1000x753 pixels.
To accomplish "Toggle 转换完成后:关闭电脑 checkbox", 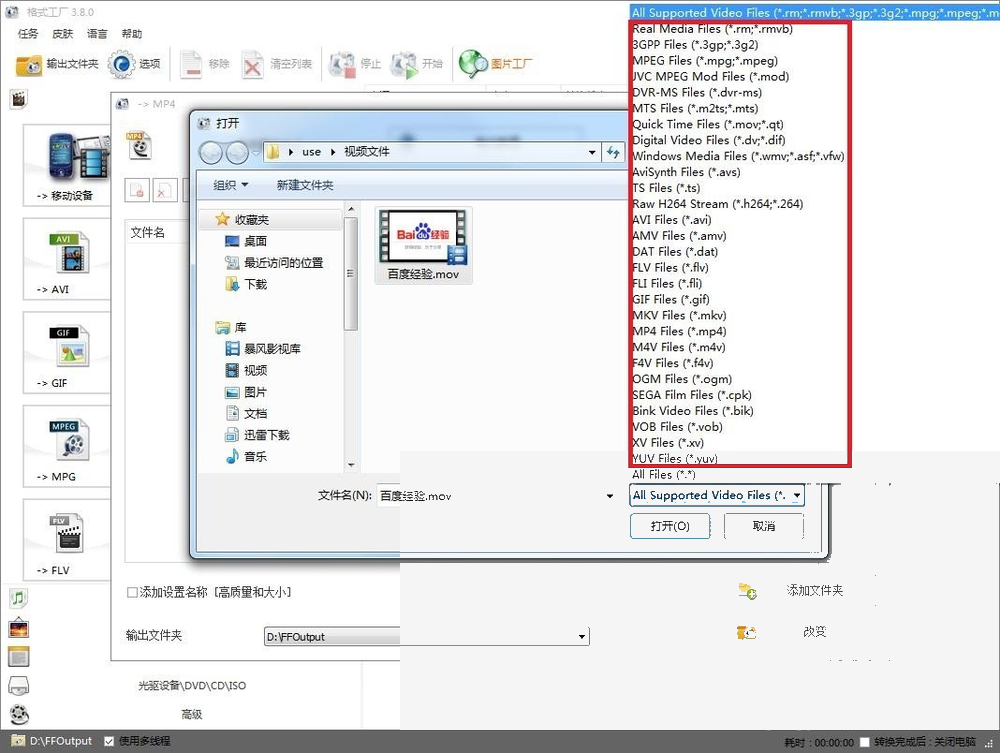I will [x=864, y=742].
